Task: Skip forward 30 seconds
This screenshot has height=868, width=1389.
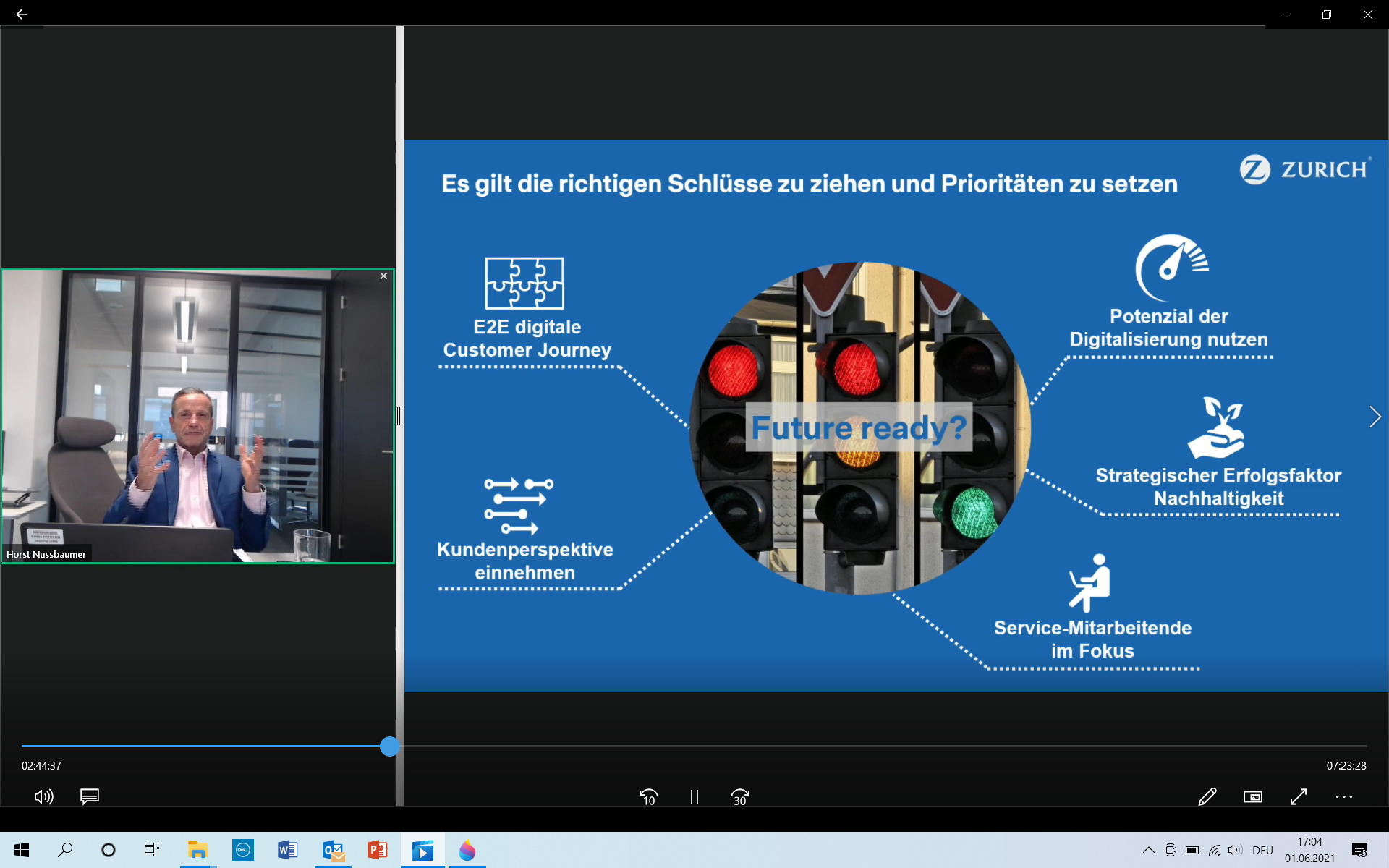Action: click(x=739, y=796)
